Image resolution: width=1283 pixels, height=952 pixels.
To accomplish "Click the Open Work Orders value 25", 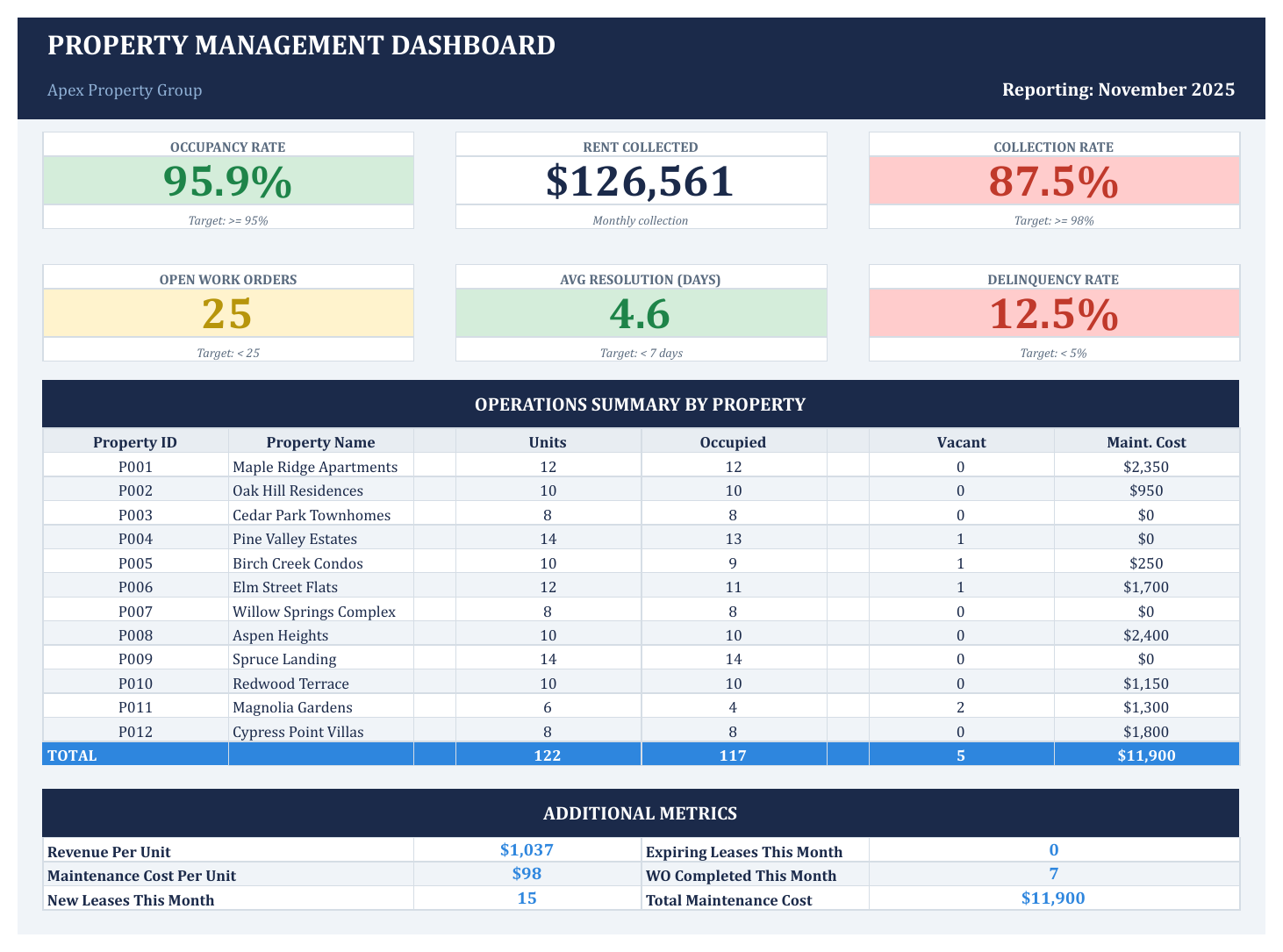I will coord(228,313).
